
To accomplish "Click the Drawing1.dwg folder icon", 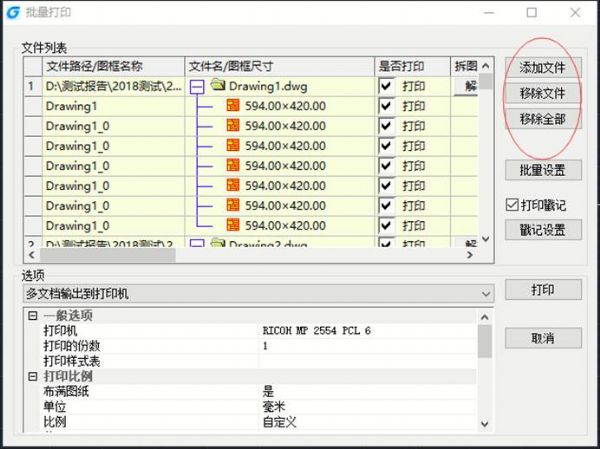I will [217, 86].
